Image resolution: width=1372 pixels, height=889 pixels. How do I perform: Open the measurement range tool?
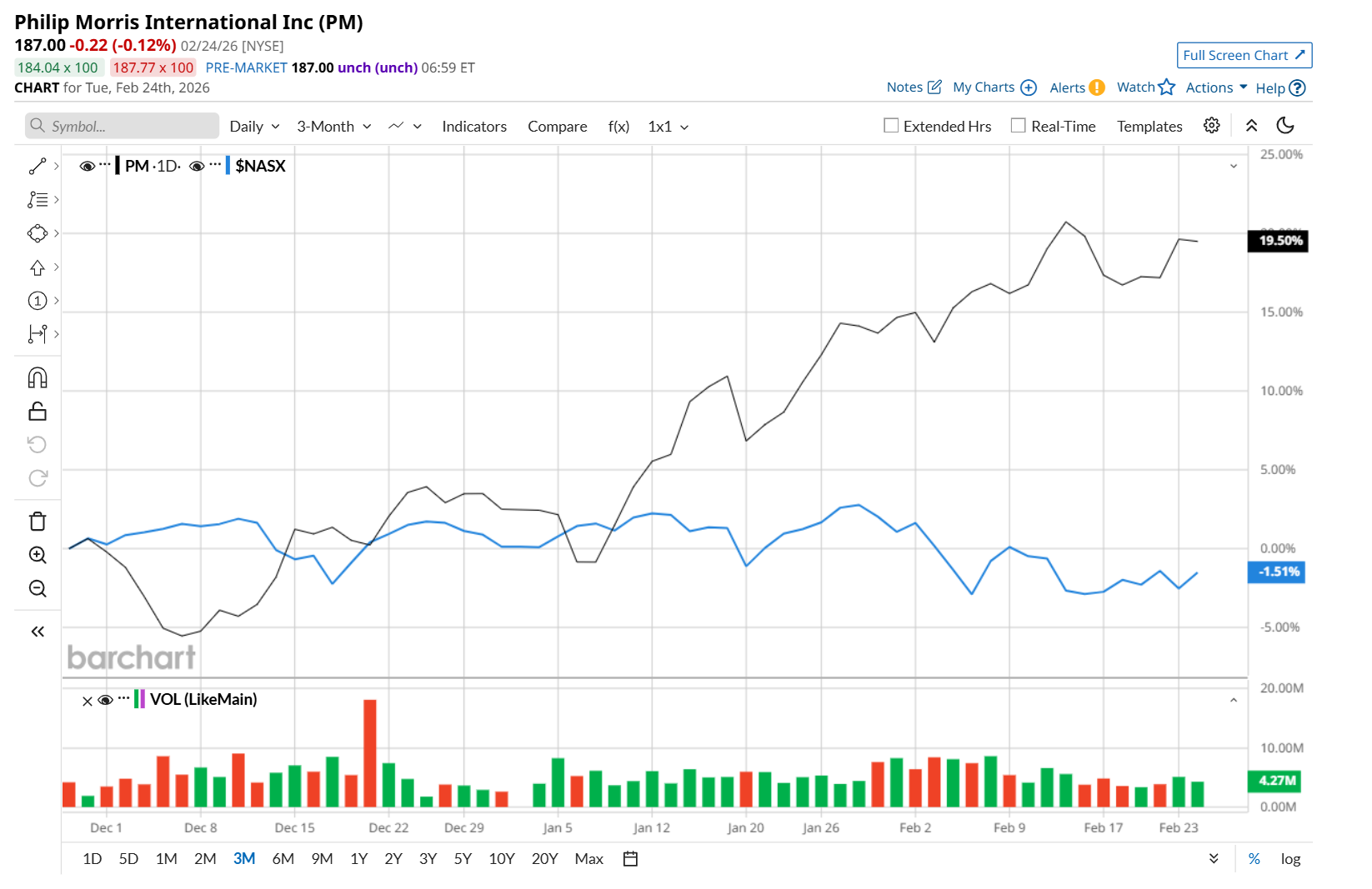[x=38, y=334]
